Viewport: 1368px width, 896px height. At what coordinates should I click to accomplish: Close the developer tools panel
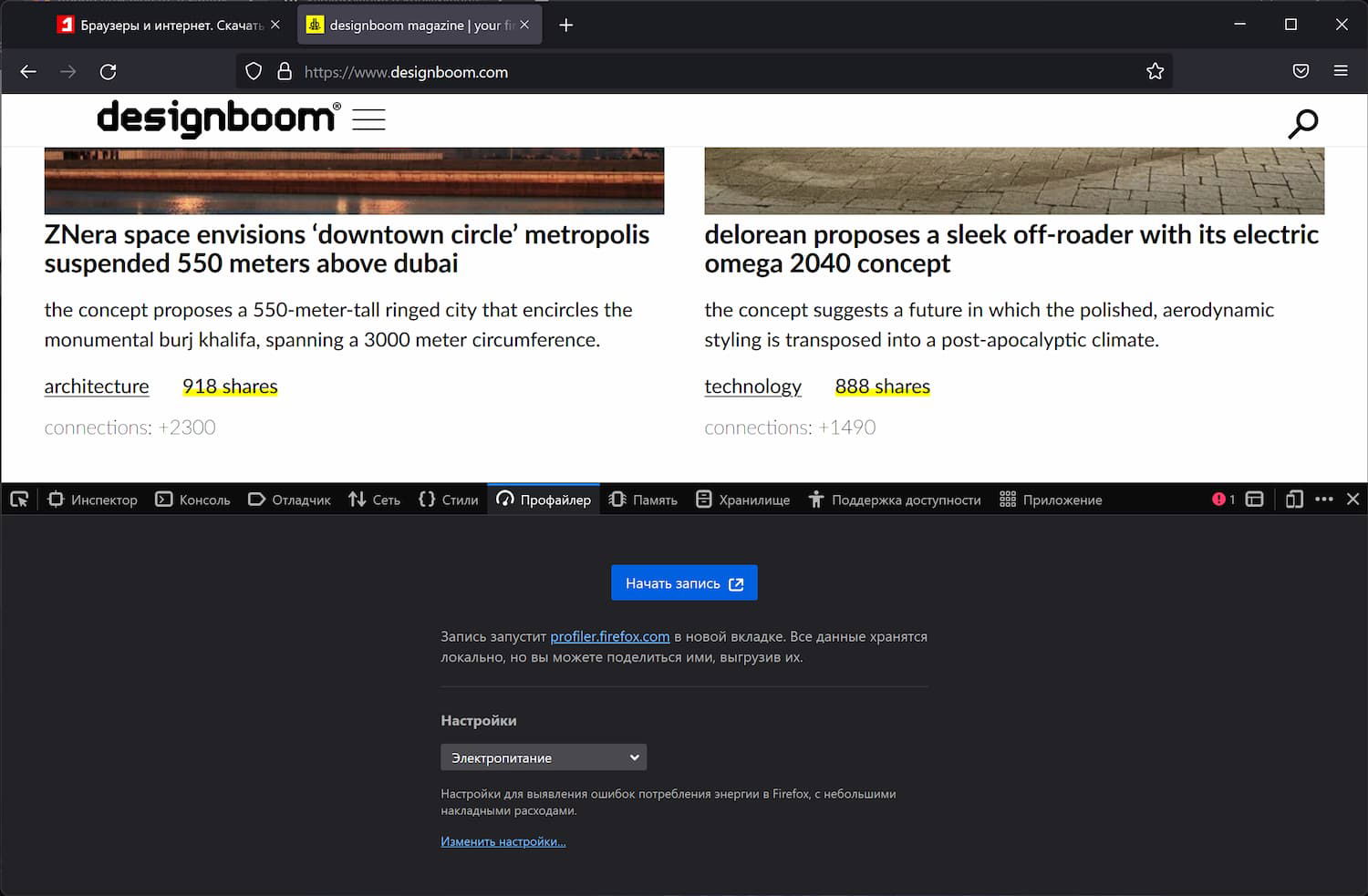click(1353, 499)
